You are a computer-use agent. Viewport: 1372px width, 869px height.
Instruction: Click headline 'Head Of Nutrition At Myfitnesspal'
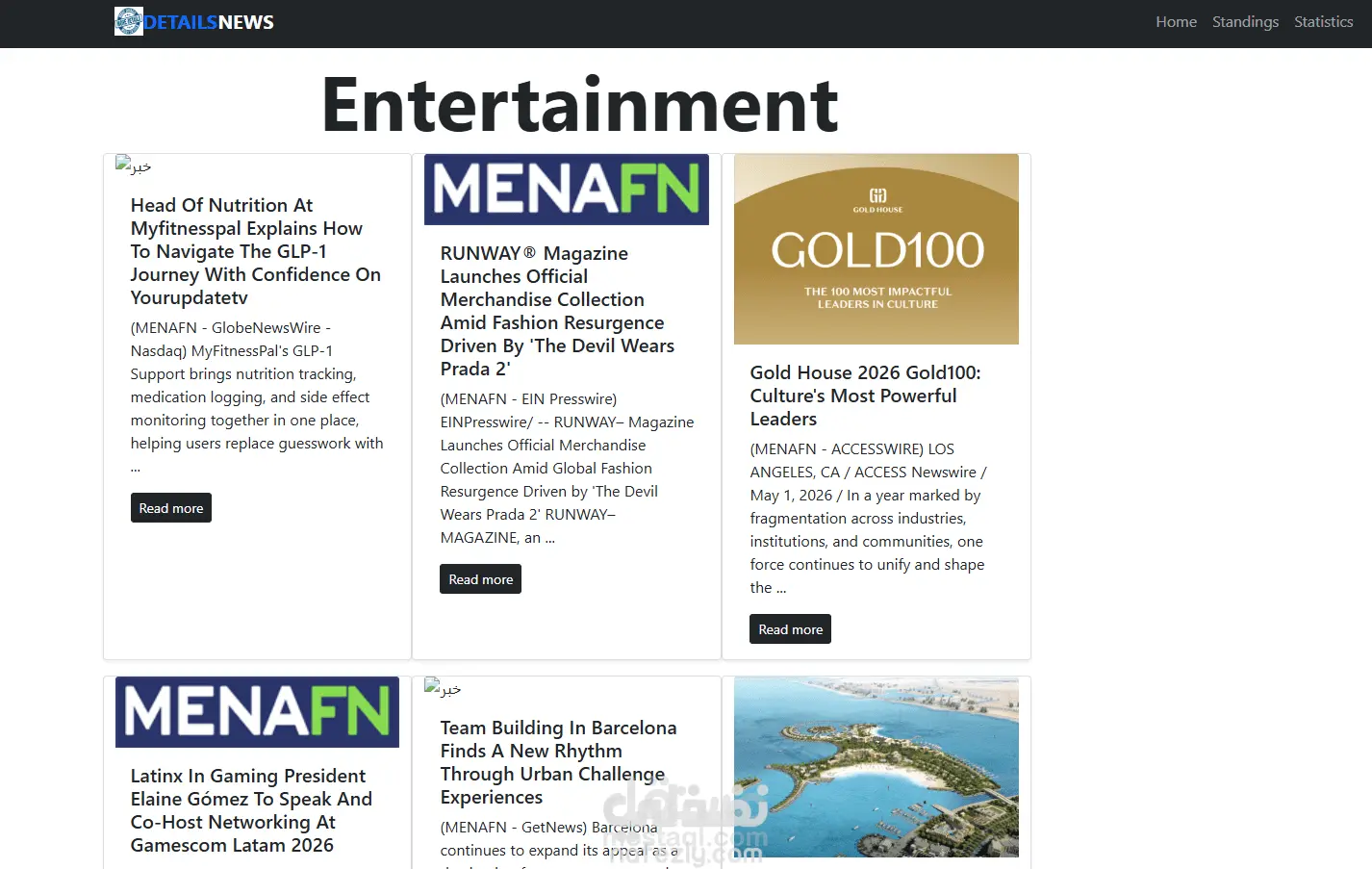(256, 251)
